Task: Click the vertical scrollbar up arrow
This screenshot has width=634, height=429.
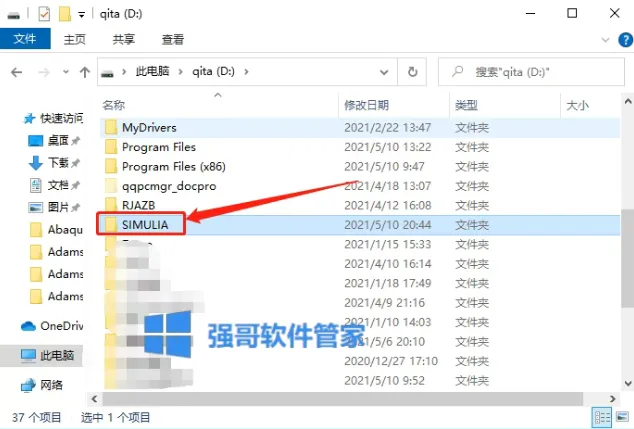Action: pos(628,101)
